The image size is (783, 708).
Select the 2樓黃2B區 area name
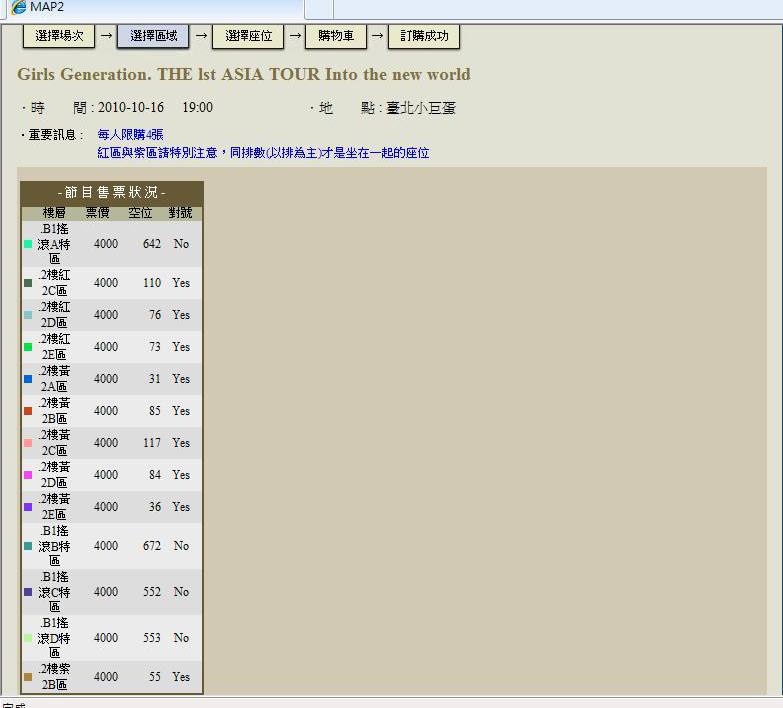(x=54, y=410)
